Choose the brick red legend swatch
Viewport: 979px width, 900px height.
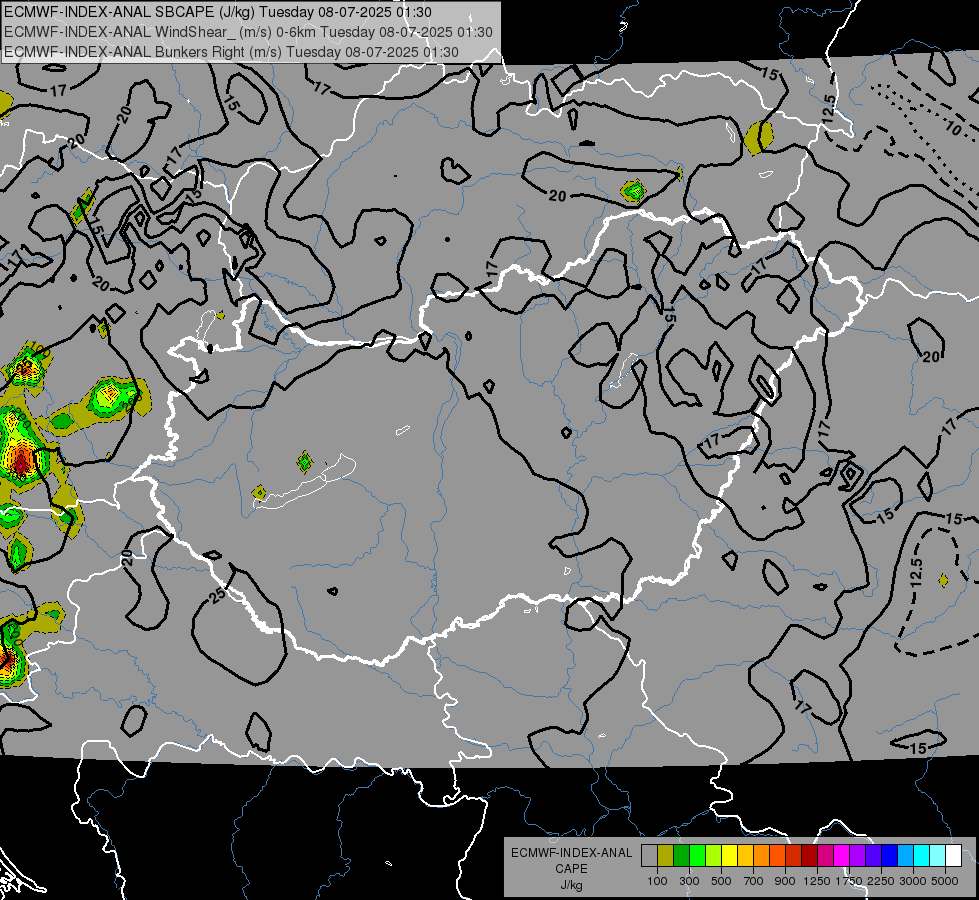coord(794,855)
